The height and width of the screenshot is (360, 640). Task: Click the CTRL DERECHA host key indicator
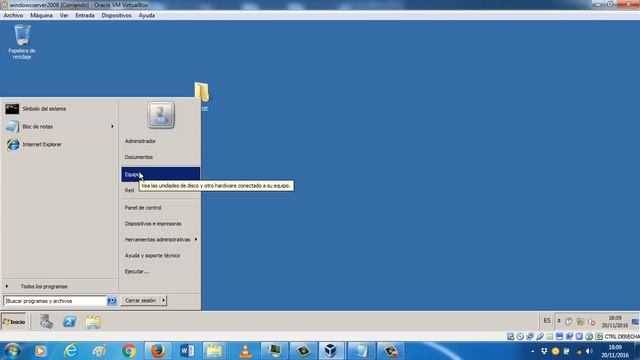click(x=622, y=337)
